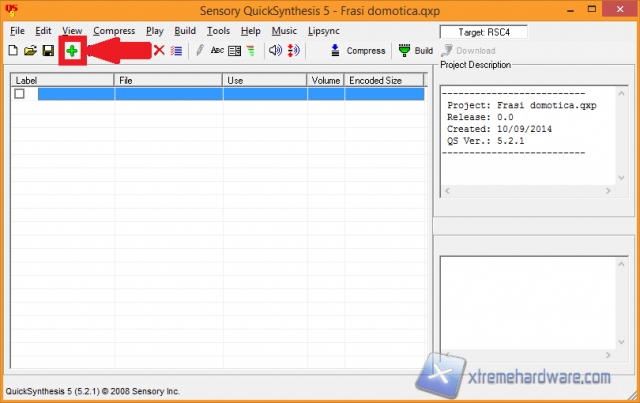Open the Compress menu
Image resolution: width=640 pixels, height=403 pixels.
tap(114, 31)
